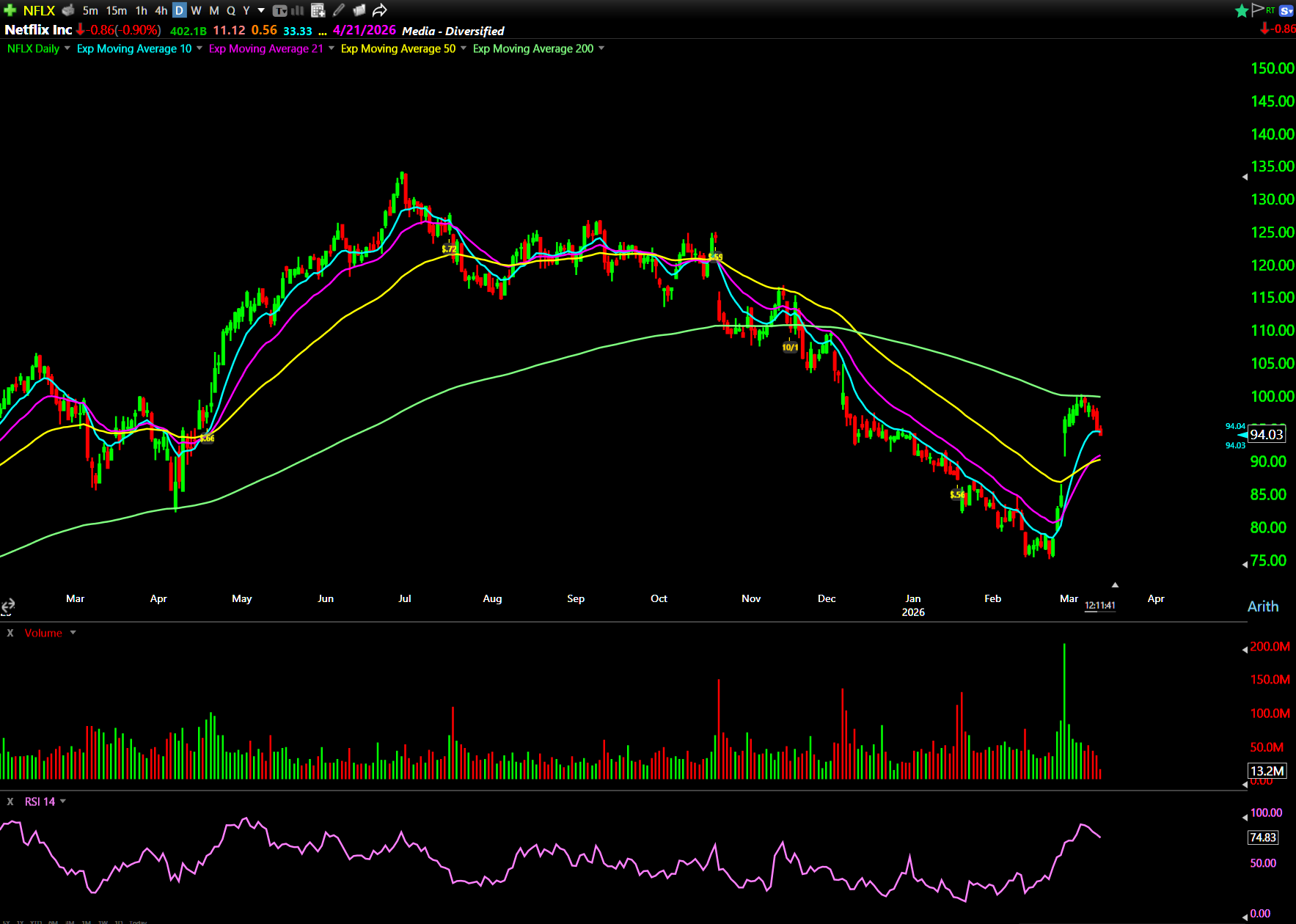
Task: Select the 5m timeframe
Action: 90,10
